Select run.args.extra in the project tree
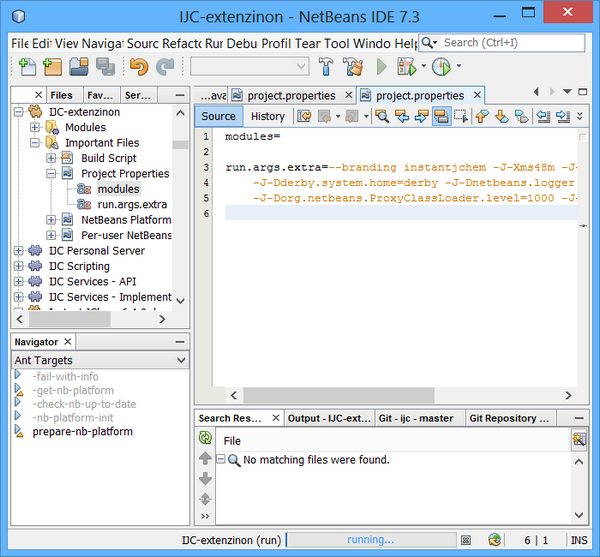Image resolution: width=600 pixels, height=557 pixels. [133, 204]
